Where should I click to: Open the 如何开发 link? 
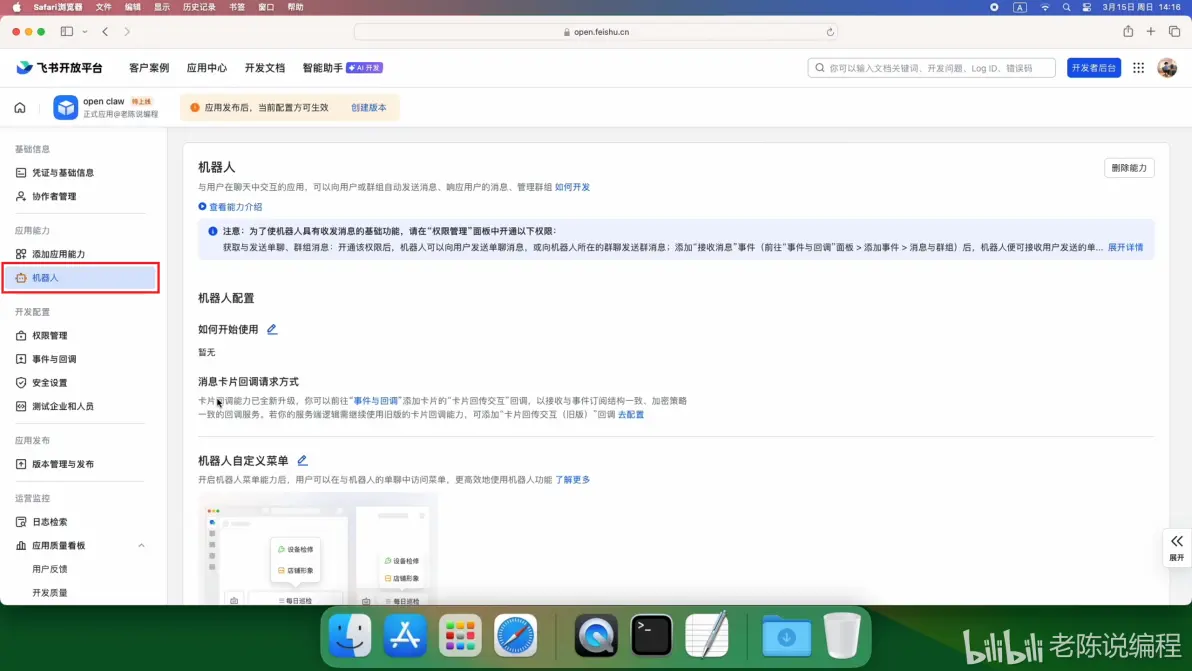click(x=572, y=187)
